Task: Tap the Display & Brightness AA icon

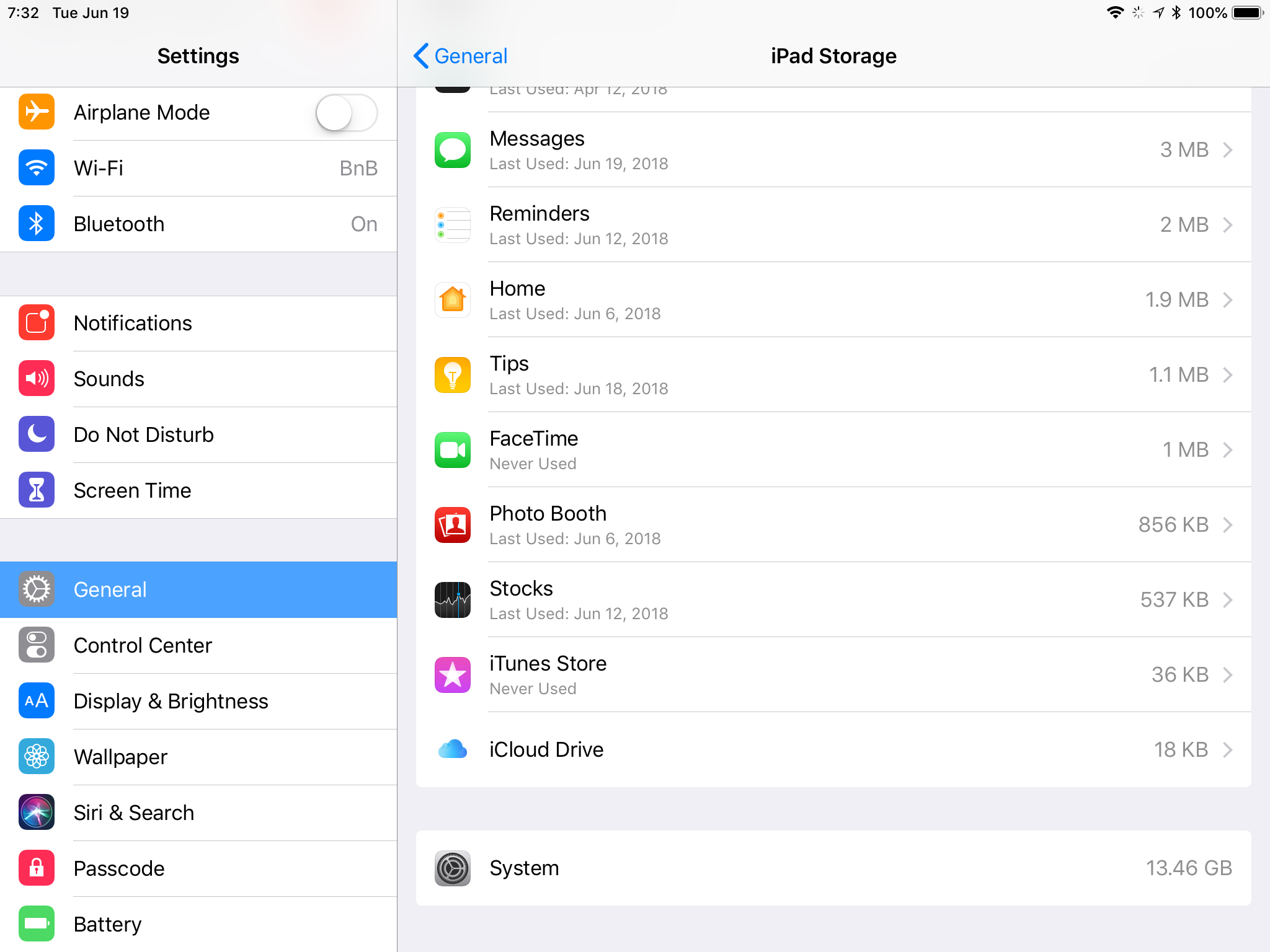Action: click(x=37, y=701)
